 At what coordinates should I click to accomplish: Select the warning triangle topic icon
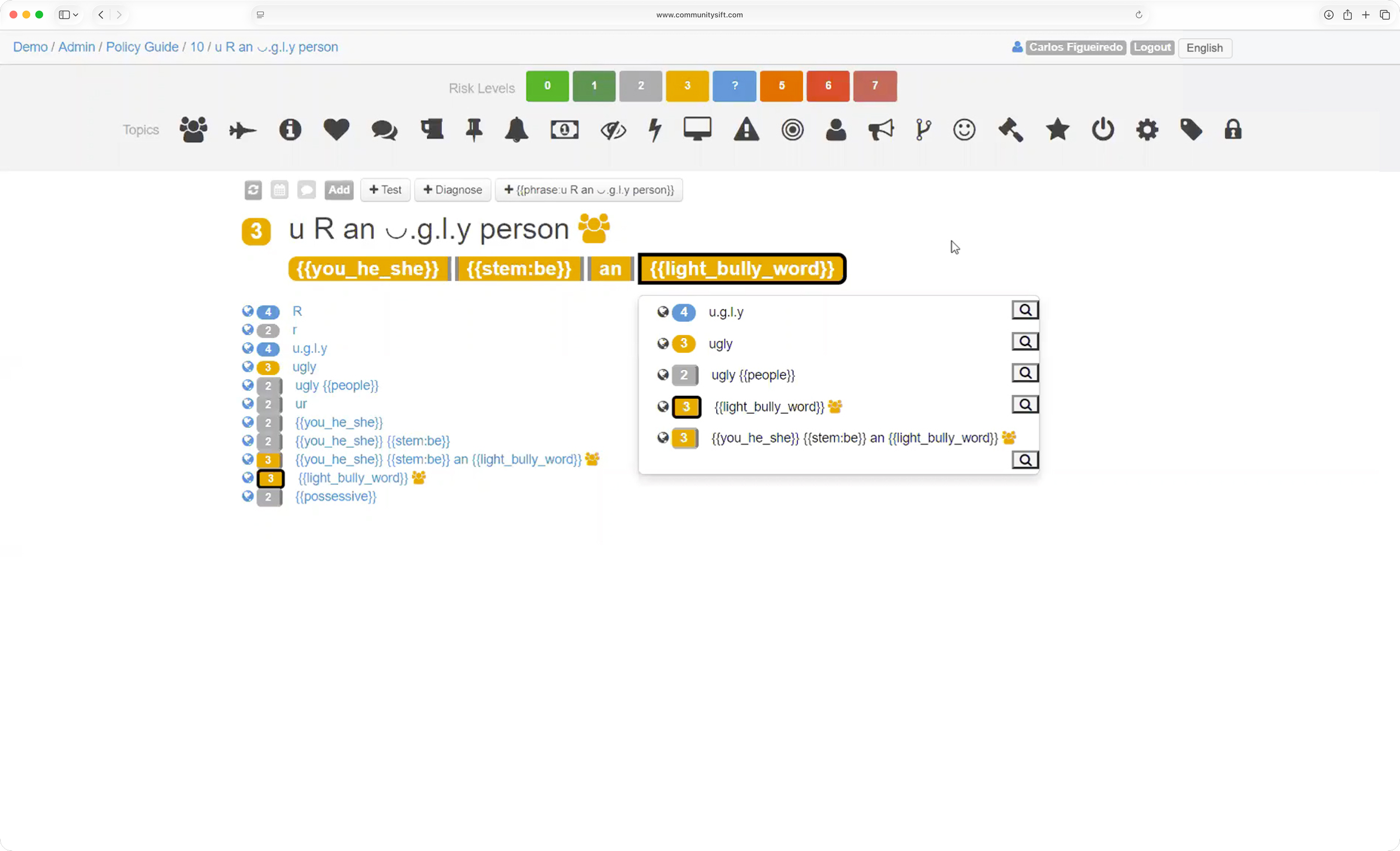pyautogui.click(x=746, y=129)
